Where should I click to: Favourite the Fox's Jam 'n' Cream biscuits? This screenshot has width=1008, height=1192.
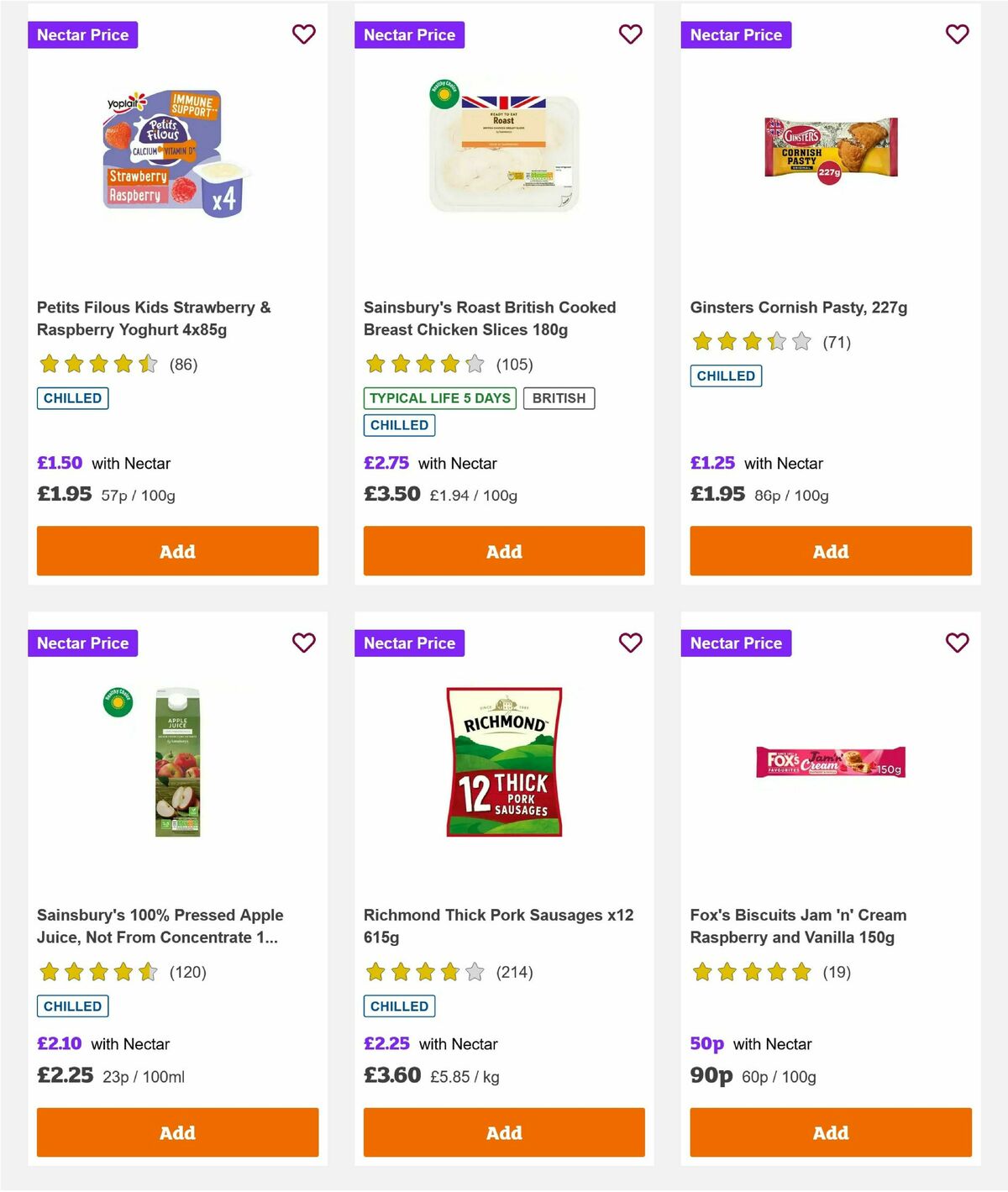coord(957,643)
